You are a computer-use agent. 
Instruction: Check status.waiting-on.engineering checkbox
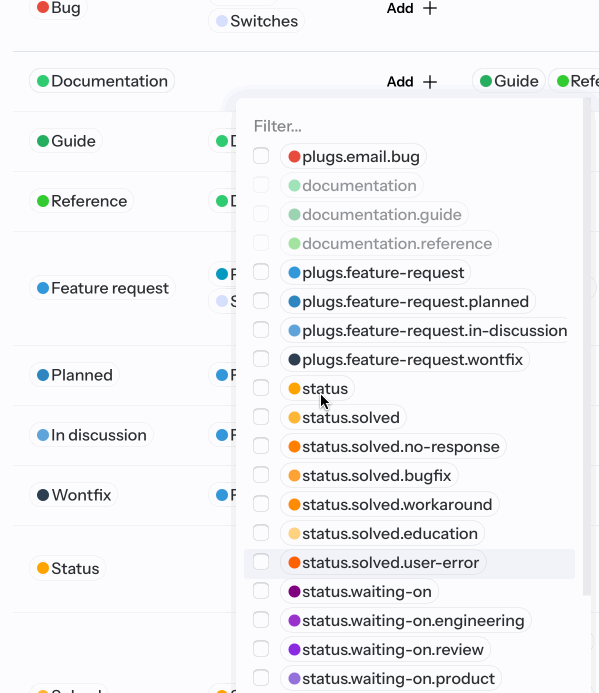[x=261, y=620]
